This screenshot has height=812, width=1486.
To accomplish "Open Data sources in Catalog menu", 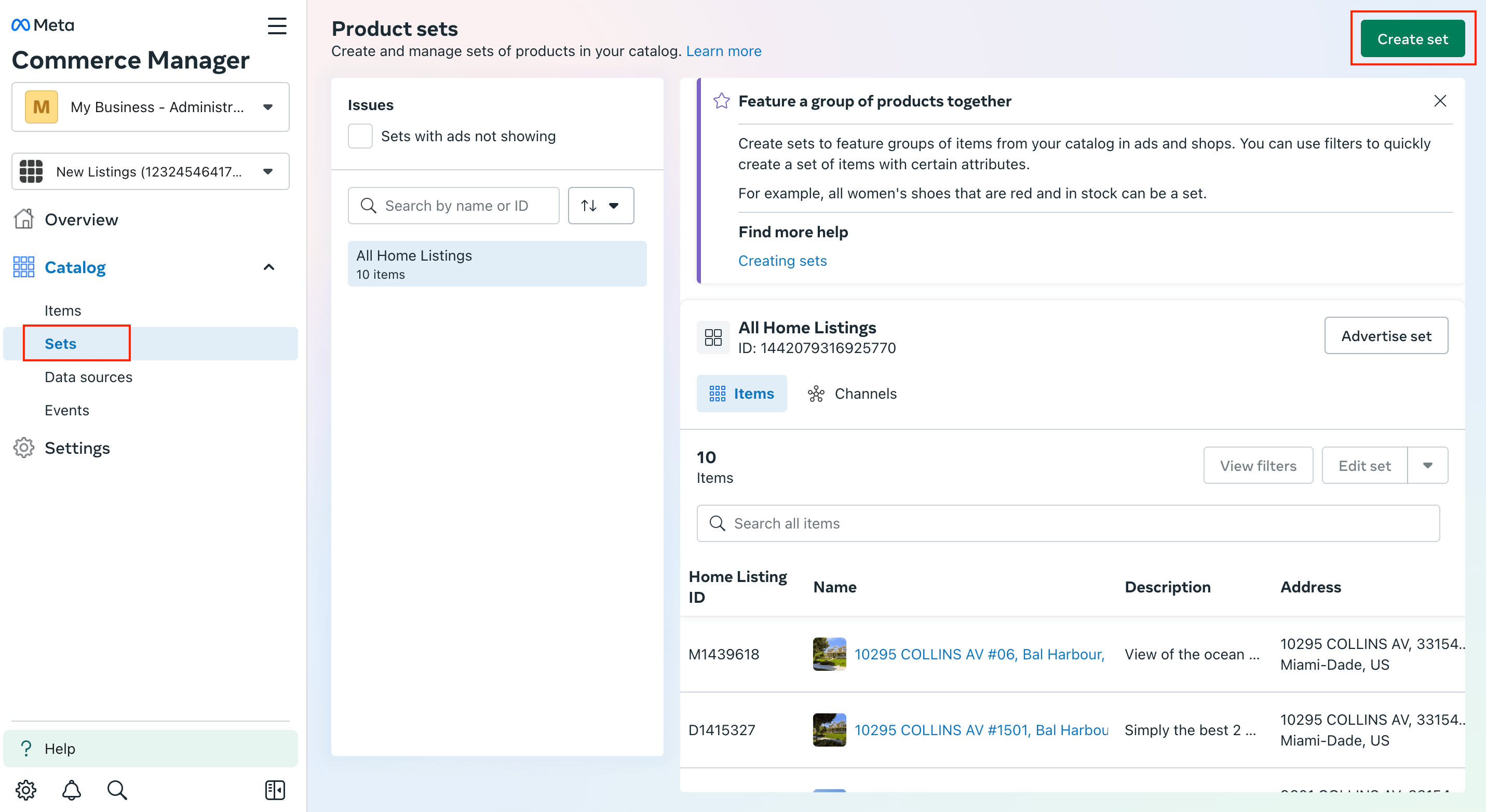I will coord(88,376).
